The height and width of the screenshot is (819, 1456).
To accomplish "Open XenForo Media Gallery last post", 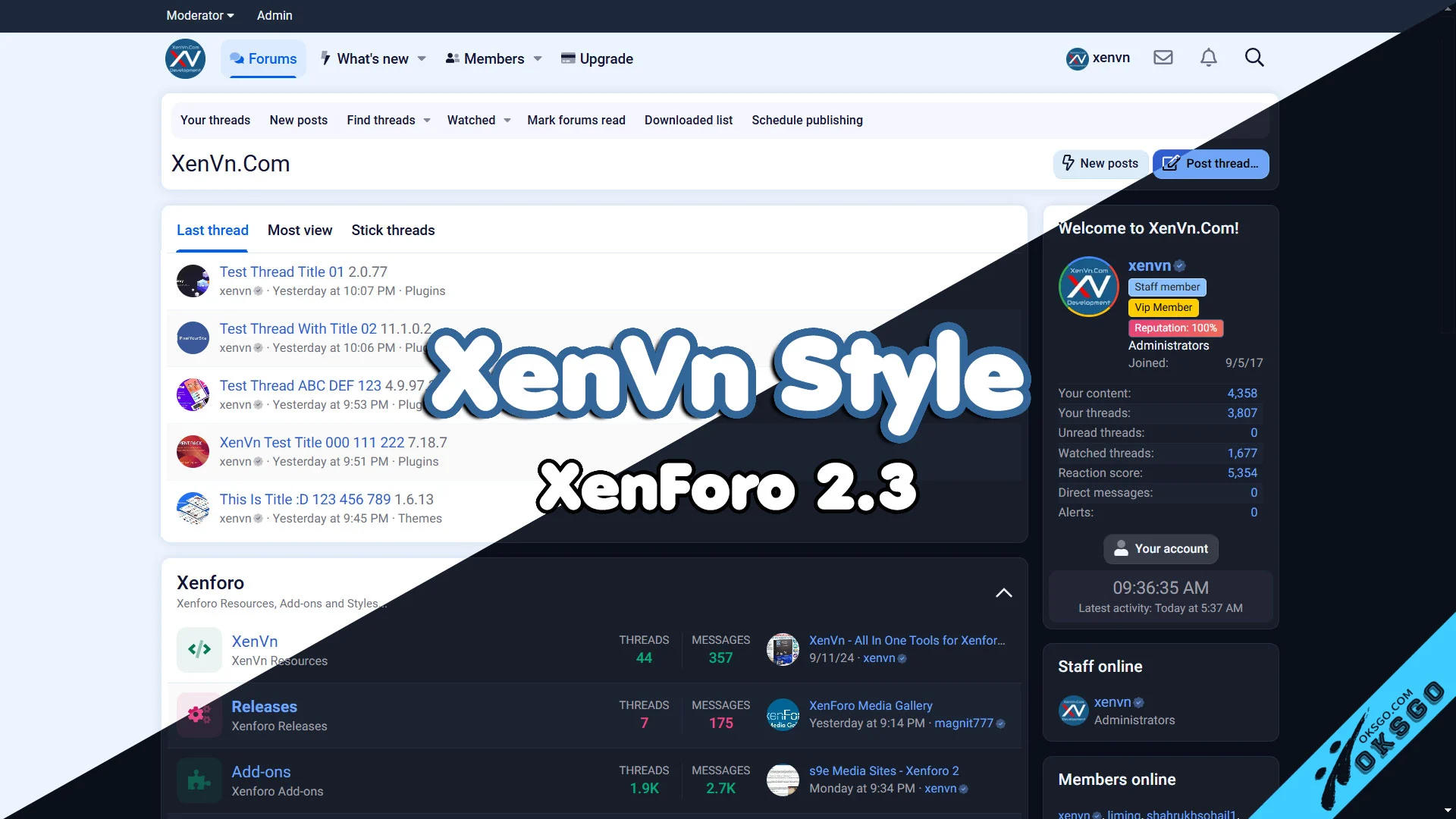I will pos(871,706).
